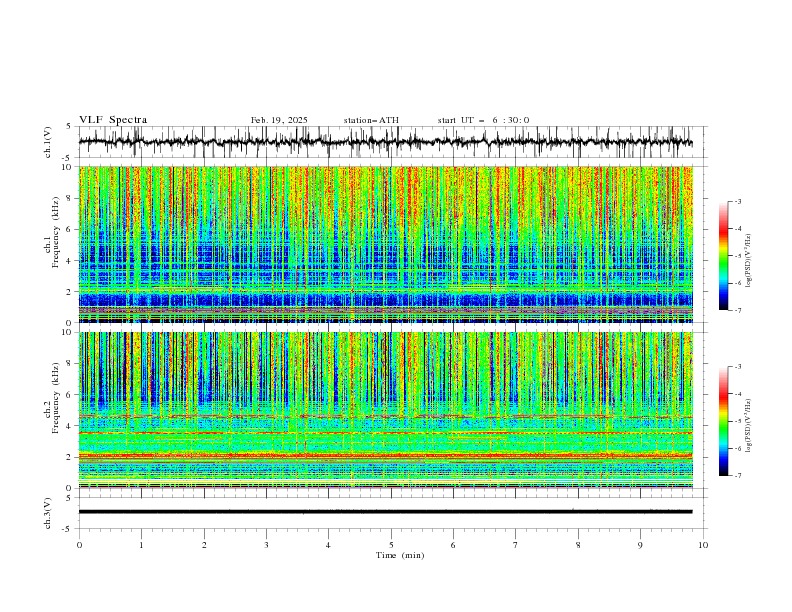
Task: Click the '6' tick on time axis
Action: tap(453, 545)
